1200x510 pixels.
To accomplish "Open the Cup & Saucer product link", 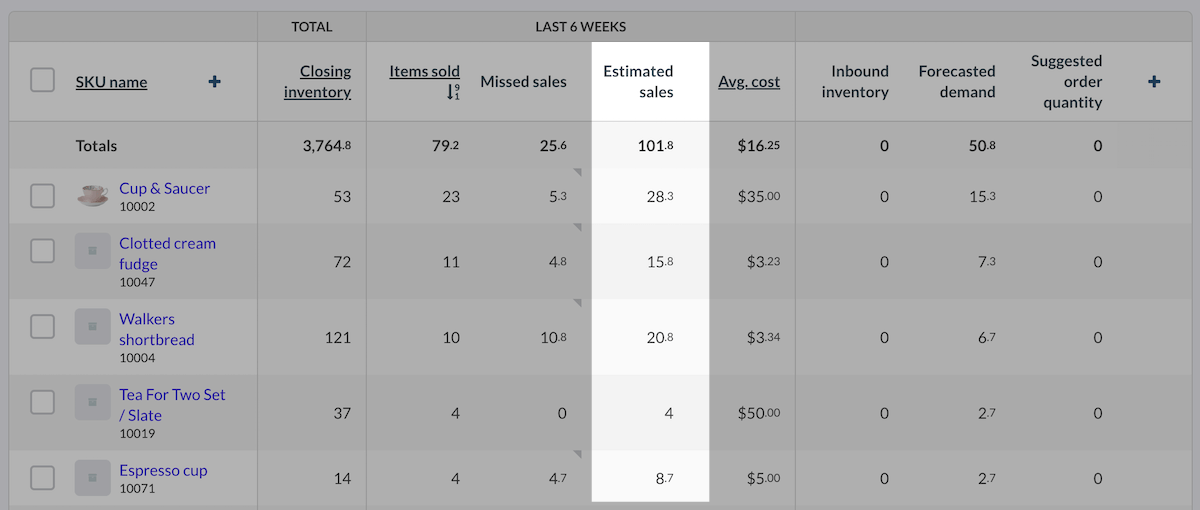I will click(x=164, y=188).
